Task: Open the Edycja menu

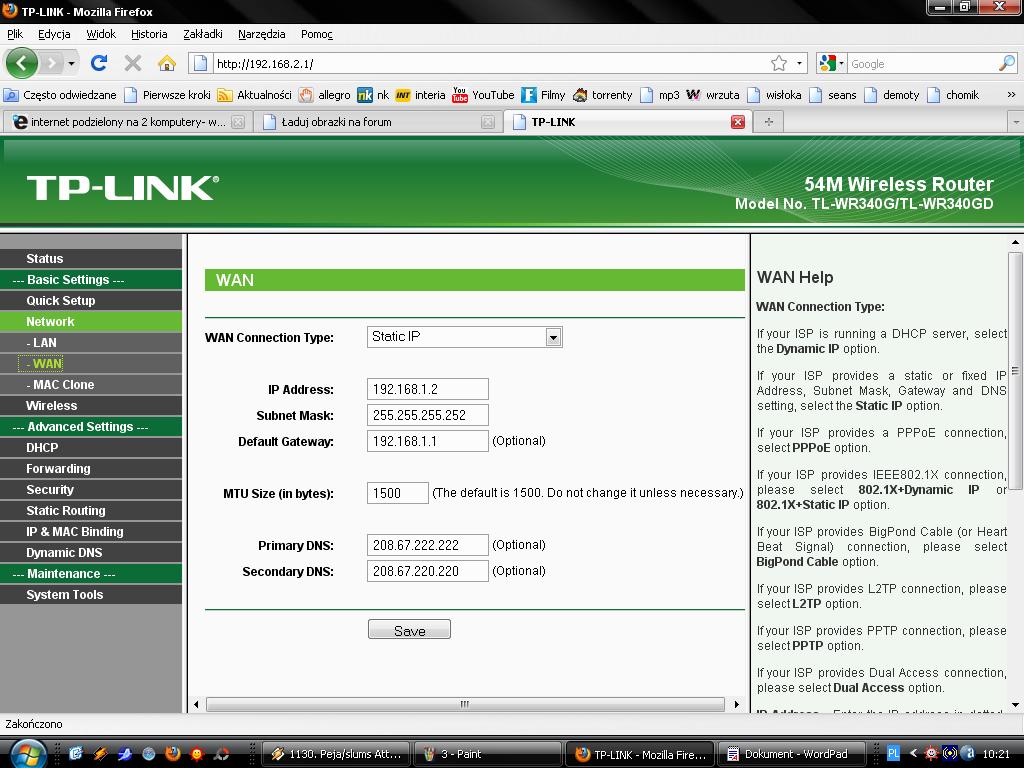Action: point(54,34)
